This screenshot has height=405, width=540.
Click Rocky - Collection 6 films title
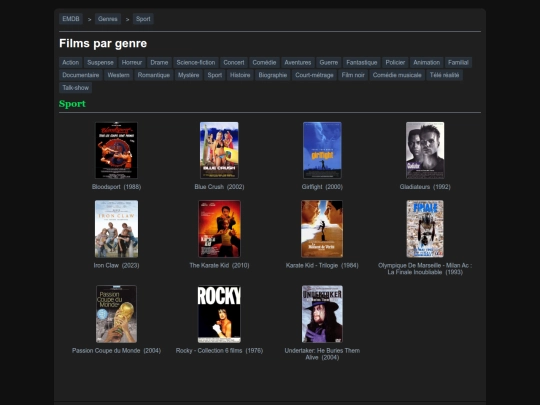[x=219, y=351]
